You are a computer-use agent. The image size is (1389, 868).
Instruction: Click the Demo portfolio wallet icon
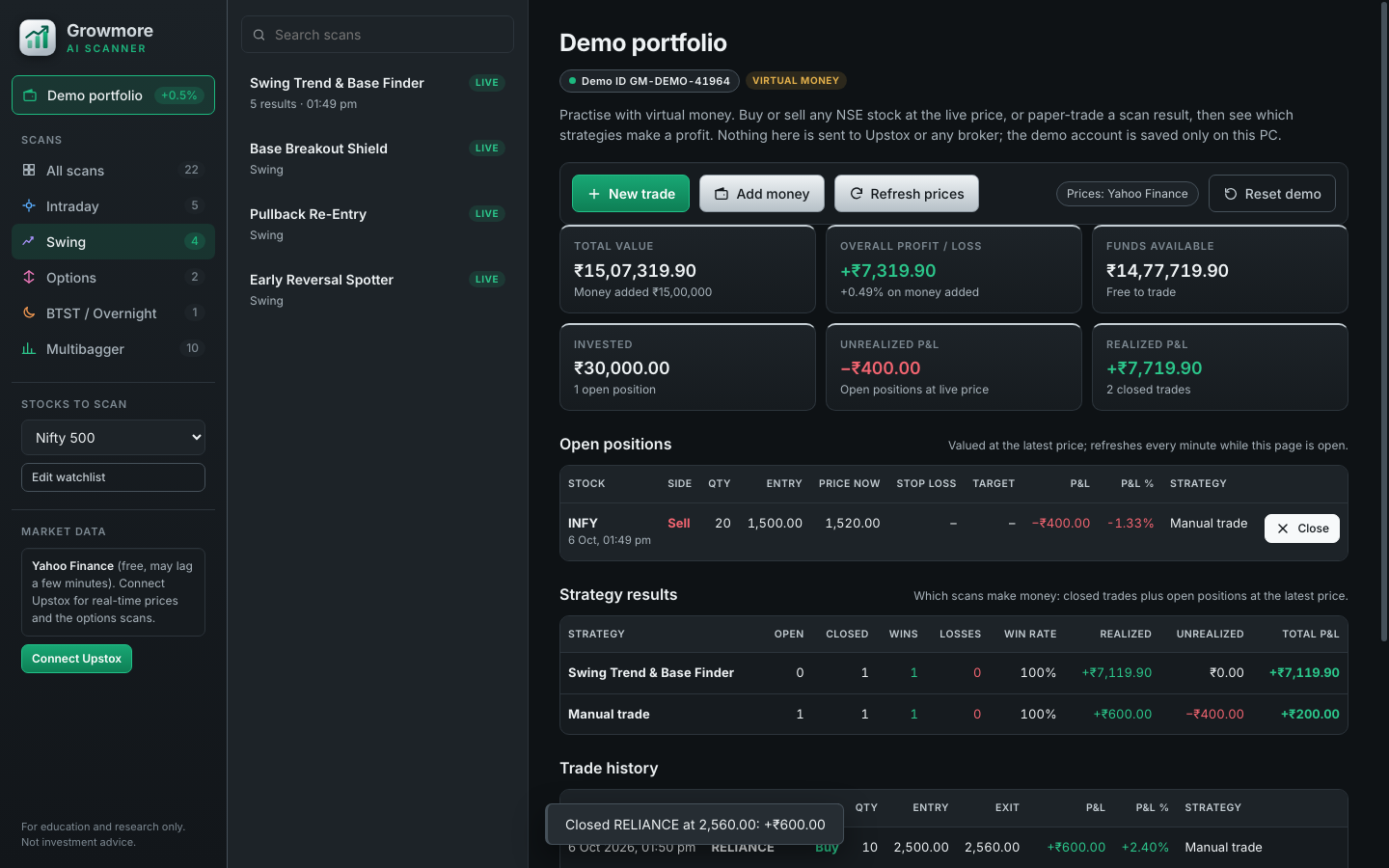pos(30,95)
